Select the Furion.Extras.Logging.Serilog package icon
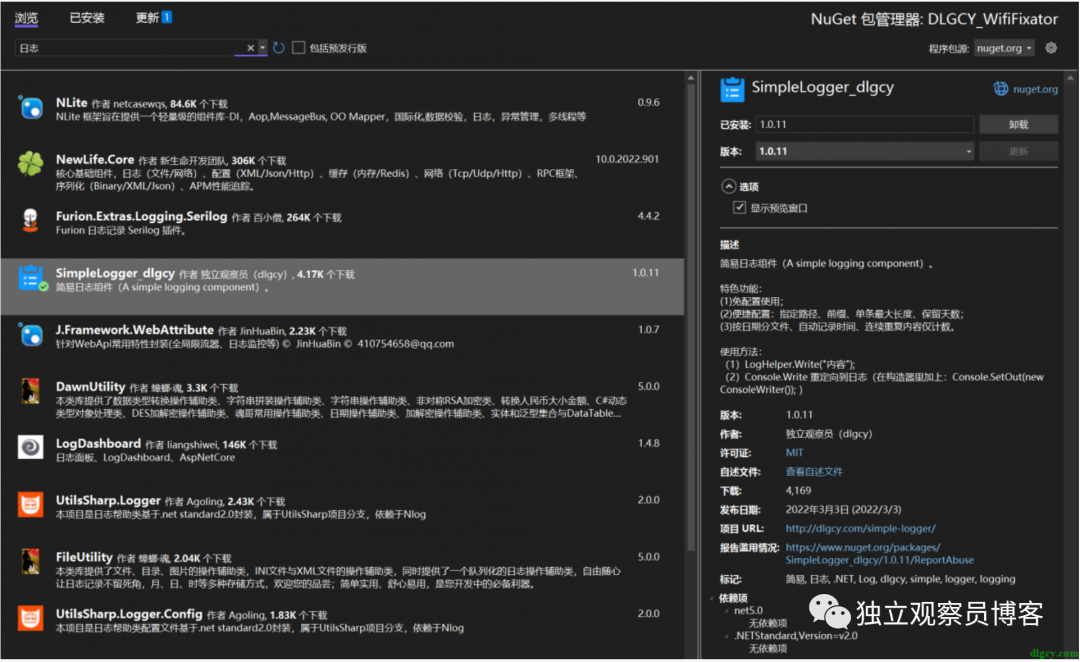The image size is (1080, 662). pyautogui.click(x=30, y=220)
